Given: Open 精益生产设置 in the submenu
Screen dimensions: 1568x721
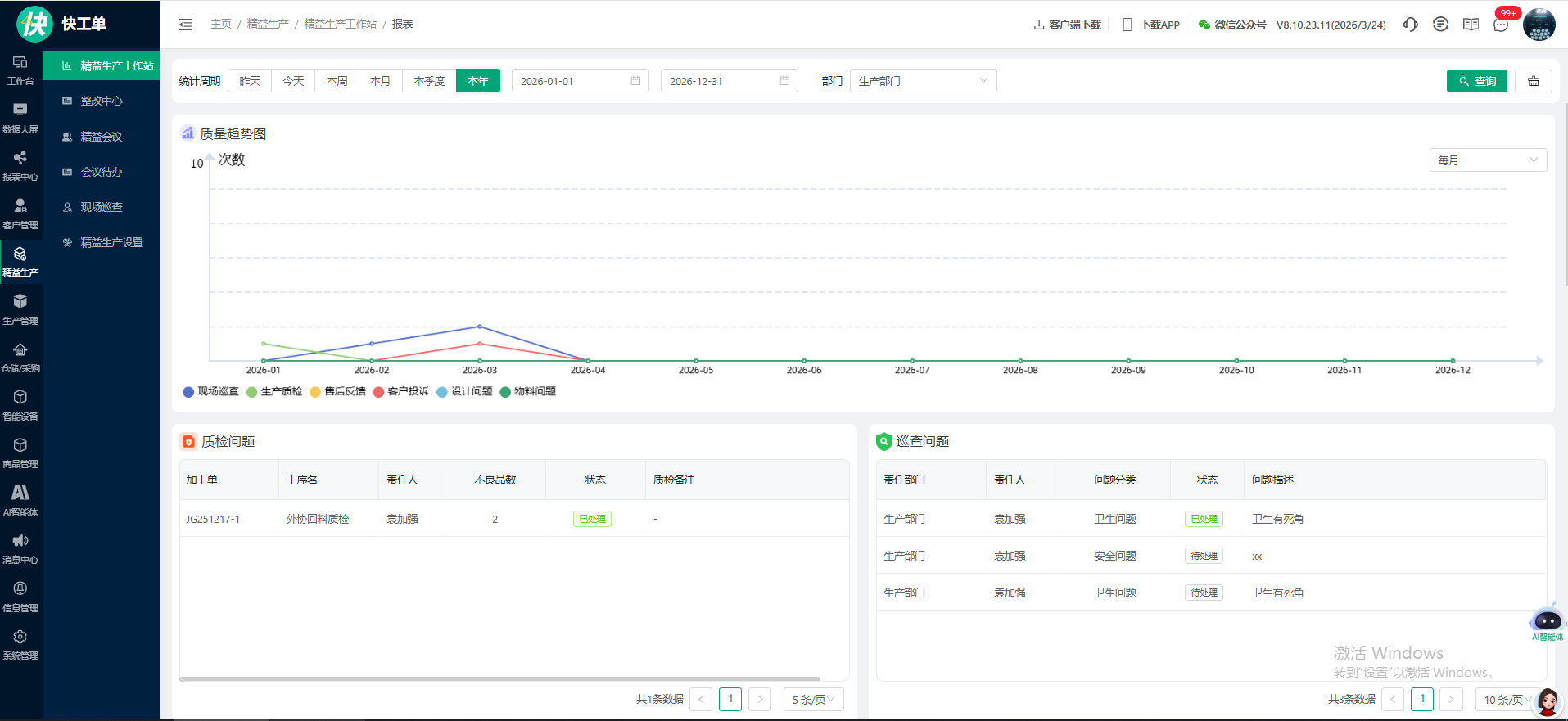Looking at the screenshot, I should [x=102, y=242].
